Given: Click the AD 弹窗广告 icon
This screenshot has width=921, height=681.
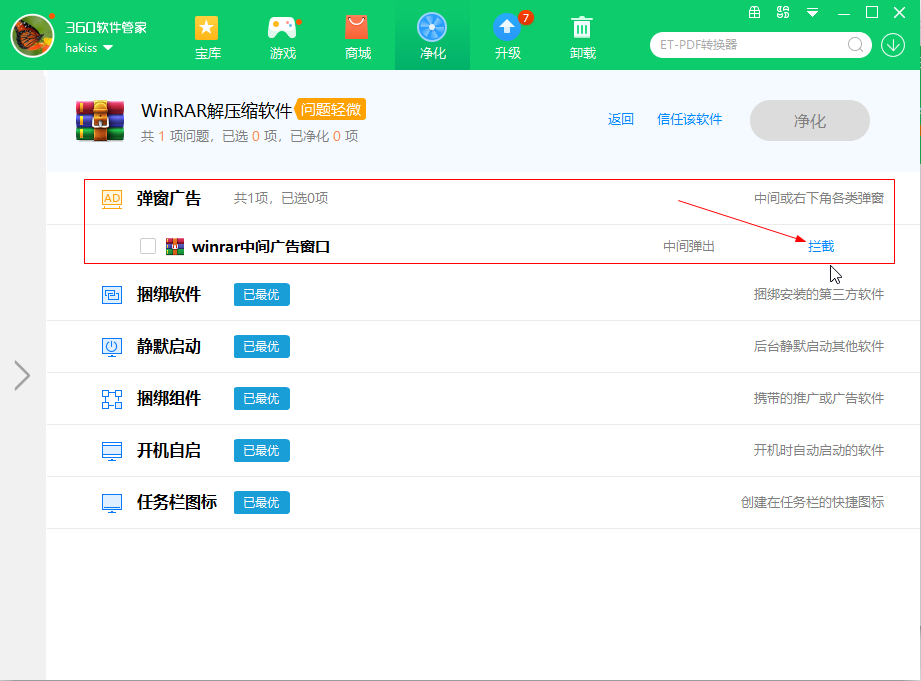Looking at the screenshot, I should [112, 199].
